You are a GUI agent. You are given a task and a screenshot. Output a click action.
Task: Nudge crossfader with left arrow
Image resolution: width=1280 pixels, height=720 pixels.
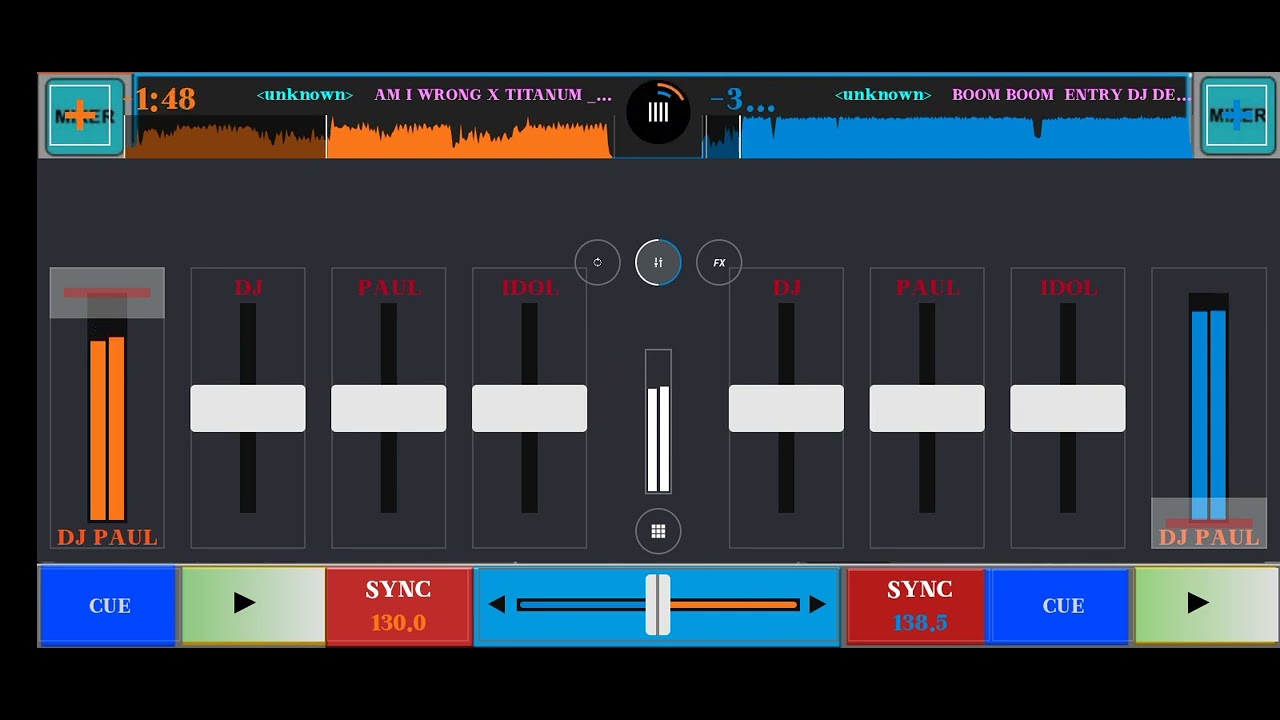(496, 604)
